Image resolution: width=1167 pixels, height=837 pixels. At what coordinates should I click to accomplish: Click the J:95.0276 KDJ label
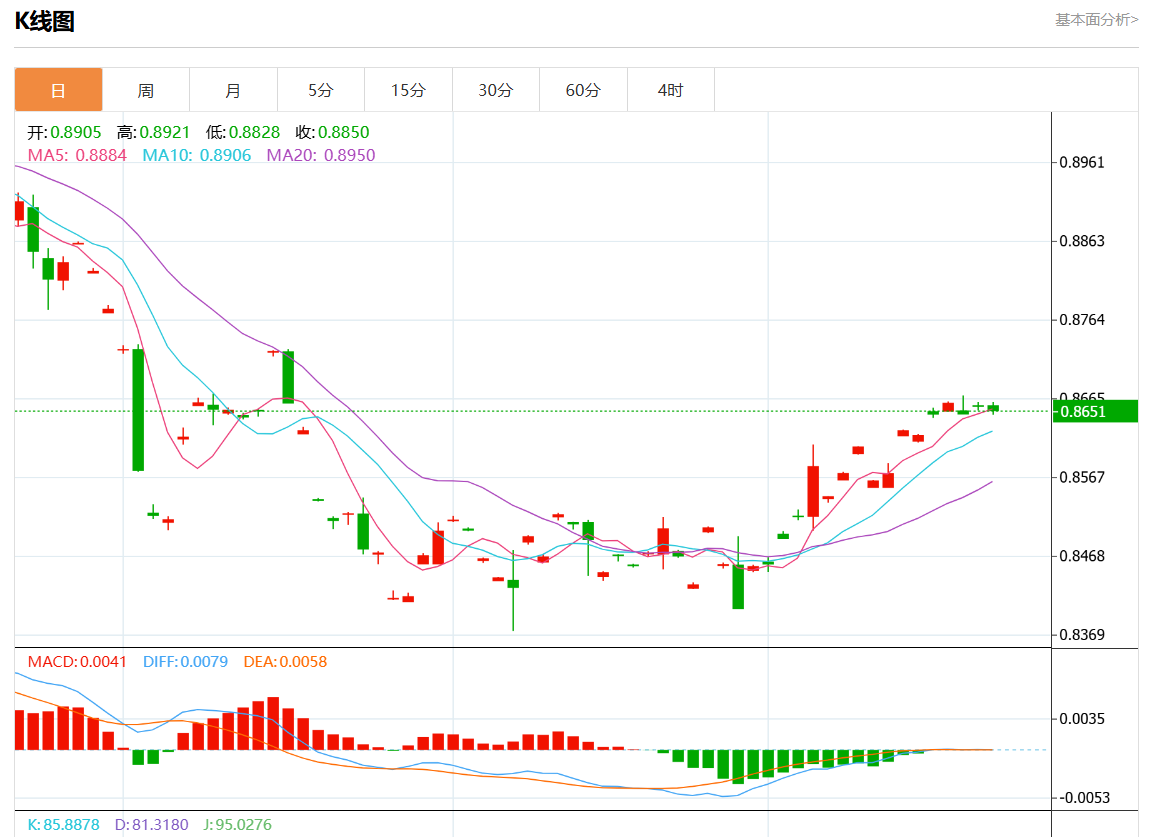pos(237,825)
